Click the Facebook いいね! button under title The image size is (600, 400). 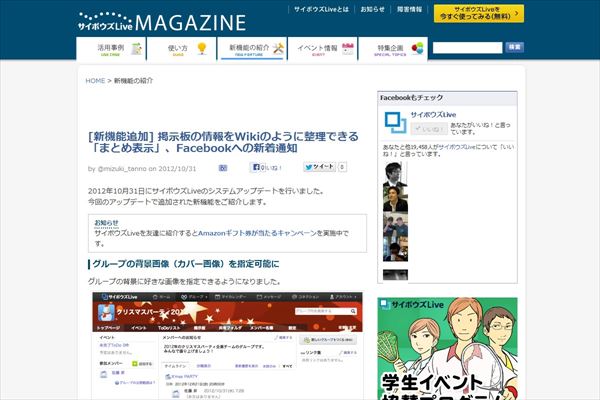coord(266,167)
